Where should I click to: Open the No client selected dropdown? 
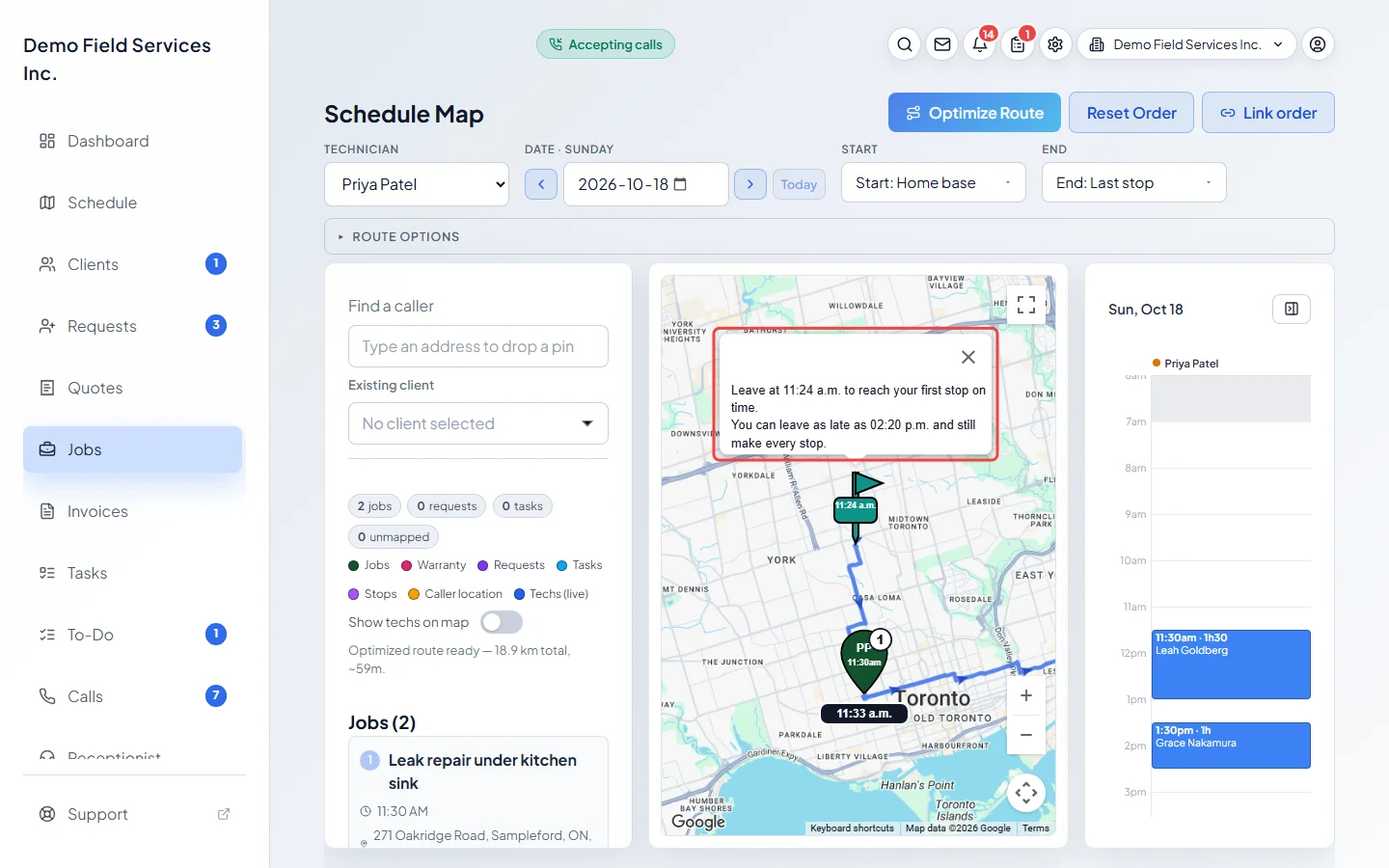click(x=478, y=423)
